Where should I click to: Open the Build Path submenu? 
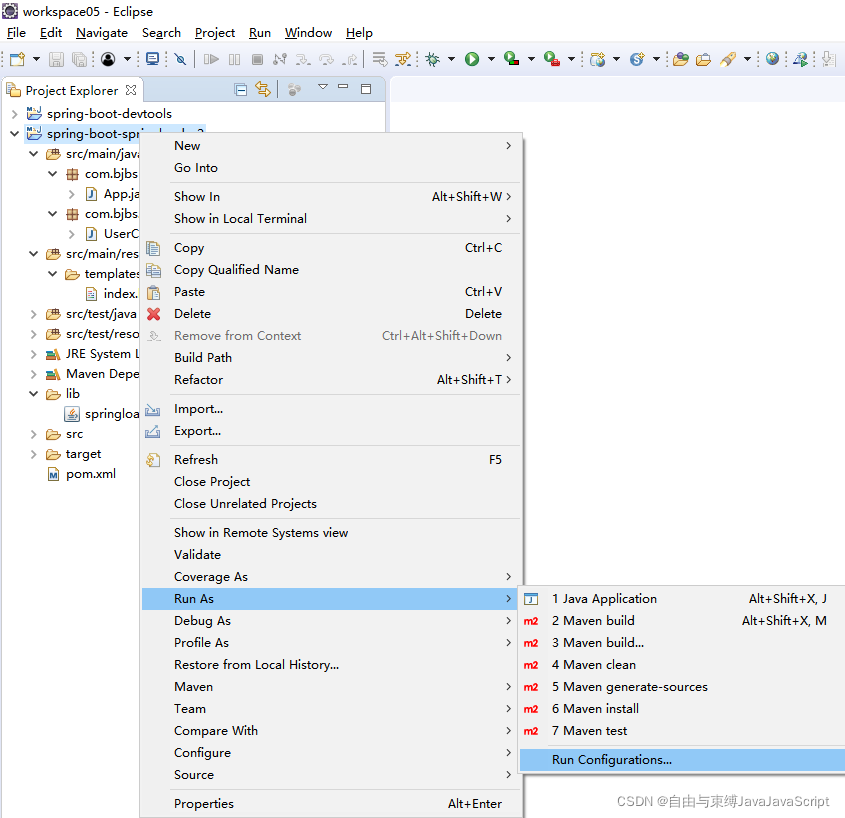(331, 358)
